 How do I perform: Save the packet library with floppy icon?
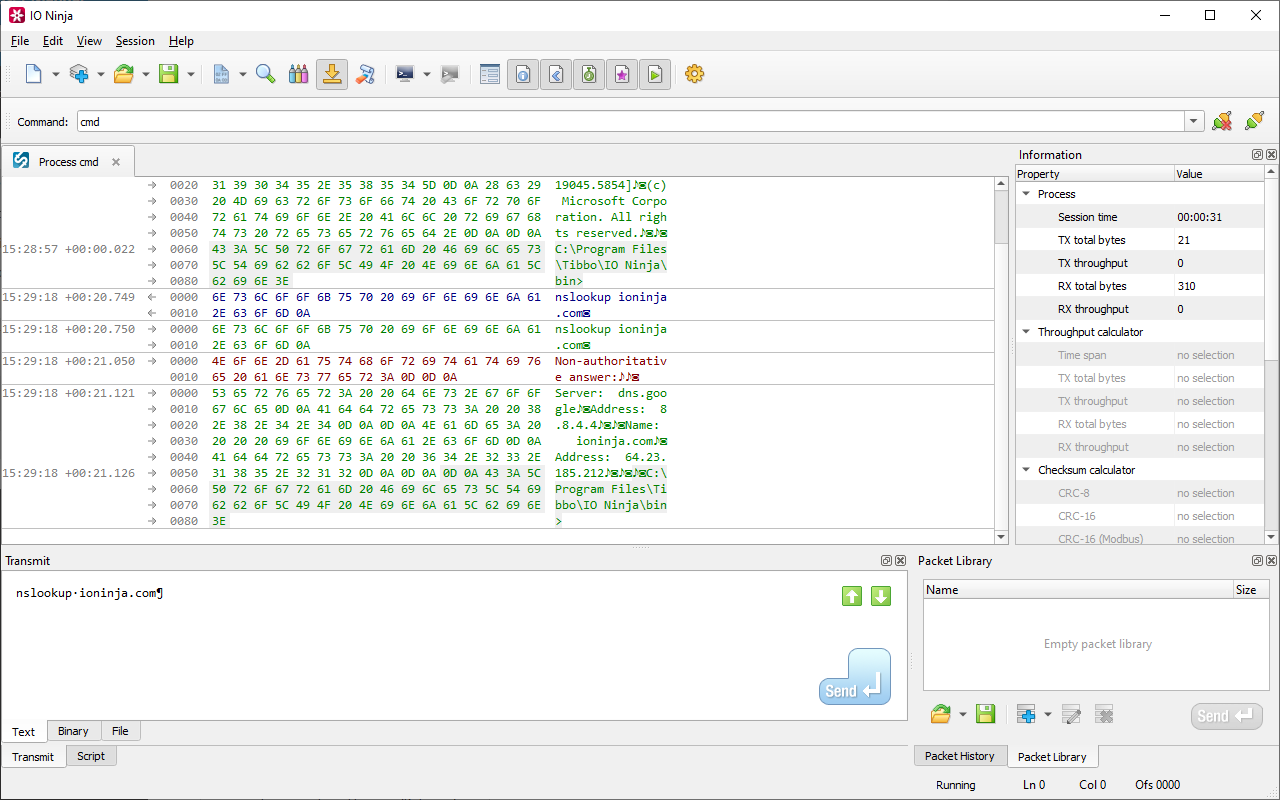point(985,714)
